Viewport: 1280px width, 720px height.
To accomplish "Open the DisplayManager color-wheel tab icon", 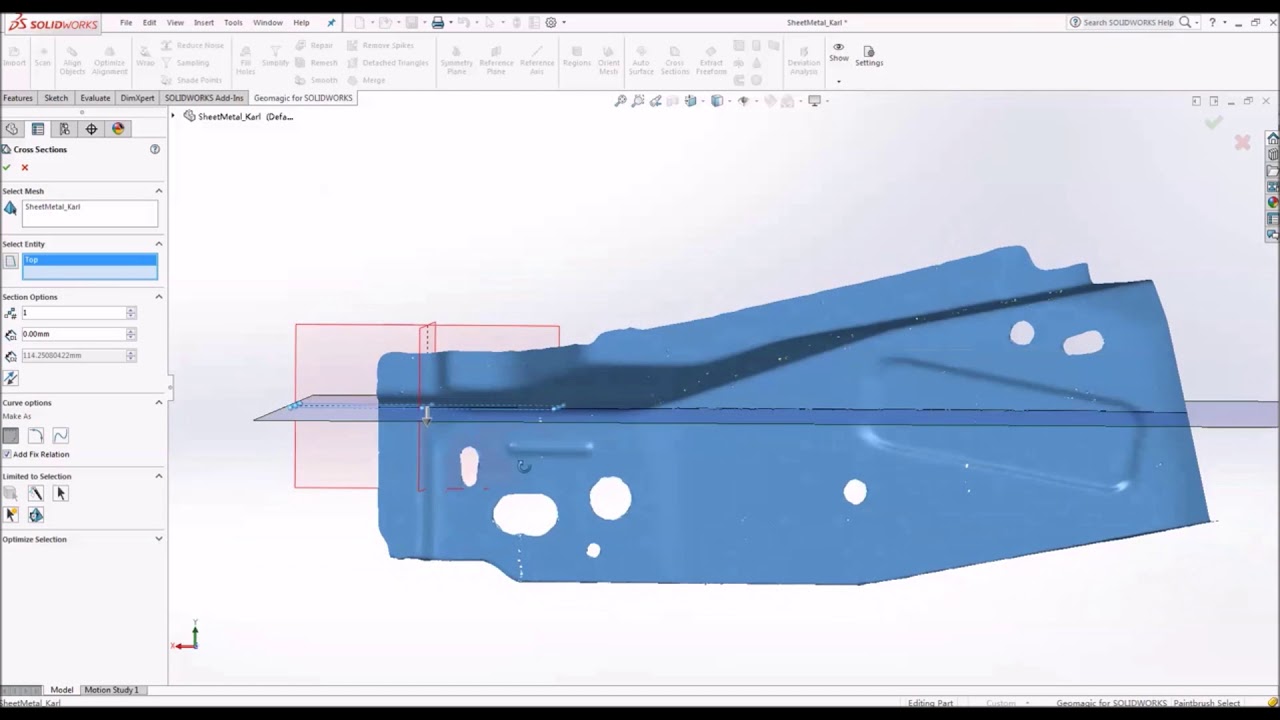I will [x=118, y=129].
